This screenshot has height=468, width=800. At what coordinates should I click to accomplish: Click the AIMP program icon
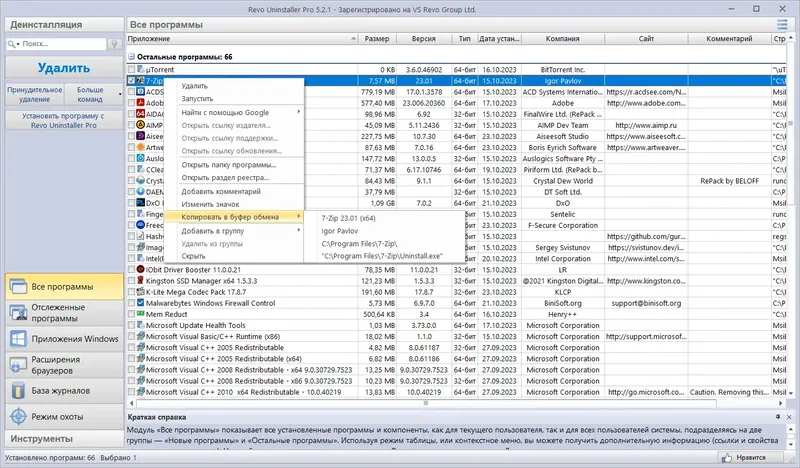point(141,125)
